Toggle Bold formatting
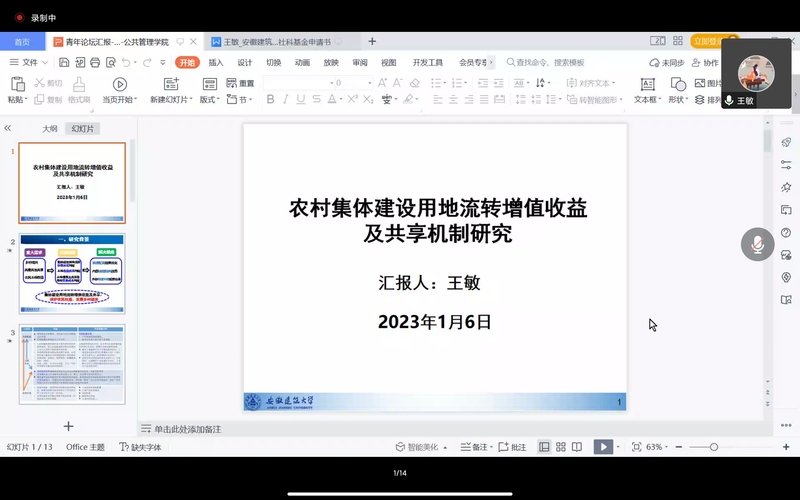This screenshot has width=800, height=500. click(x=272, y=99)
